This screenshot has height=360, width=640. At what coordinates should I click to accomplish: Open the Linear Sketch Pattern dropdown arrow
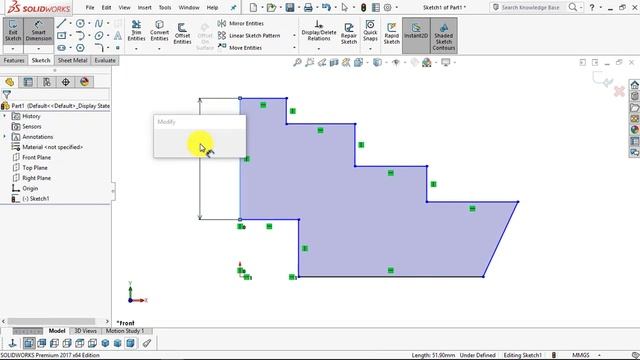294,36
